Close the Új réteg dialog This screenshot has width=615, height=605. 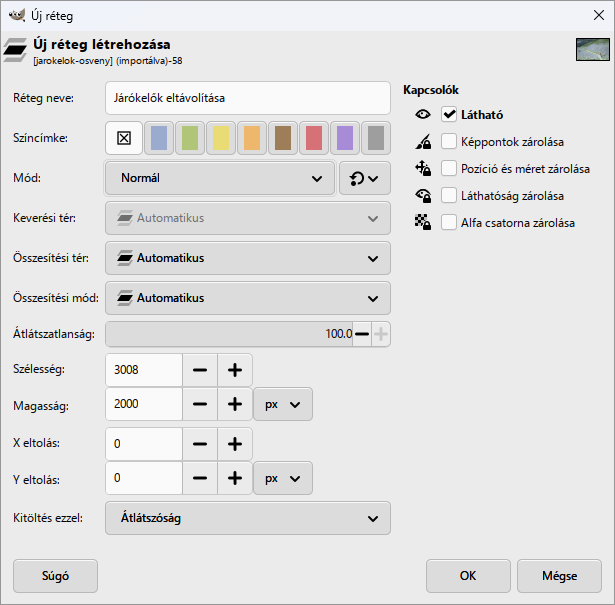pos(599,15)
